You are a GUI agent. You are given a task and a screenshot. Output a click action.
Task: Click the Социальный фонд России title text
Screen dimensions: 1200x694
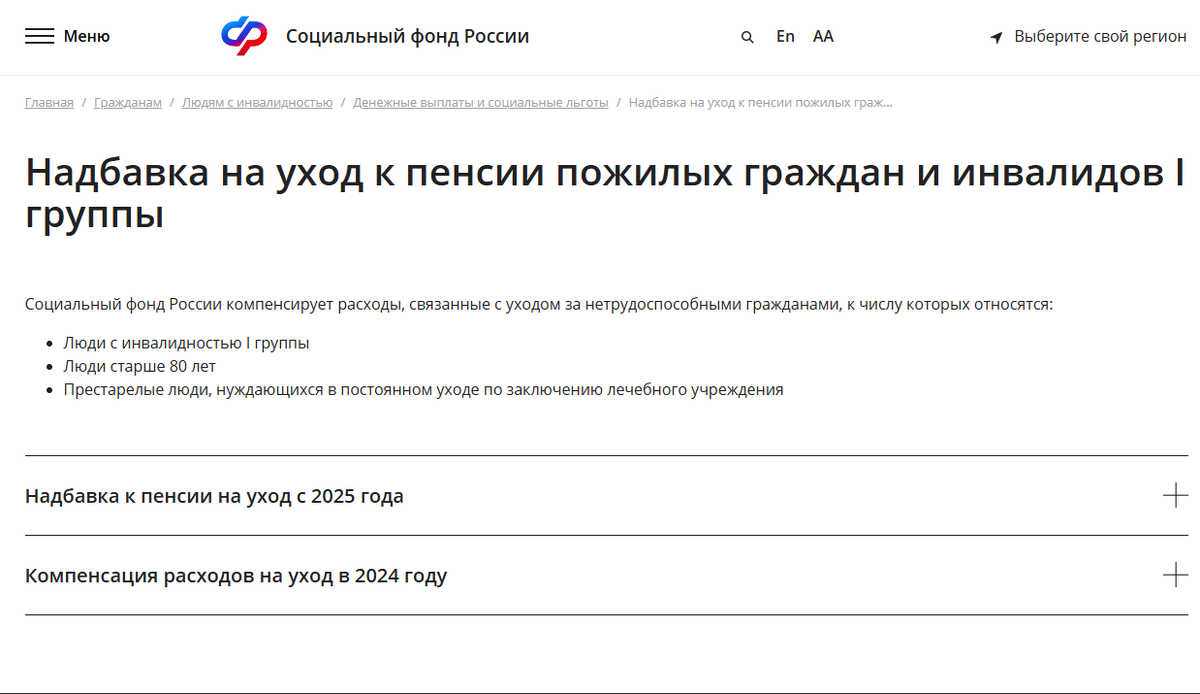click(408, 36)
